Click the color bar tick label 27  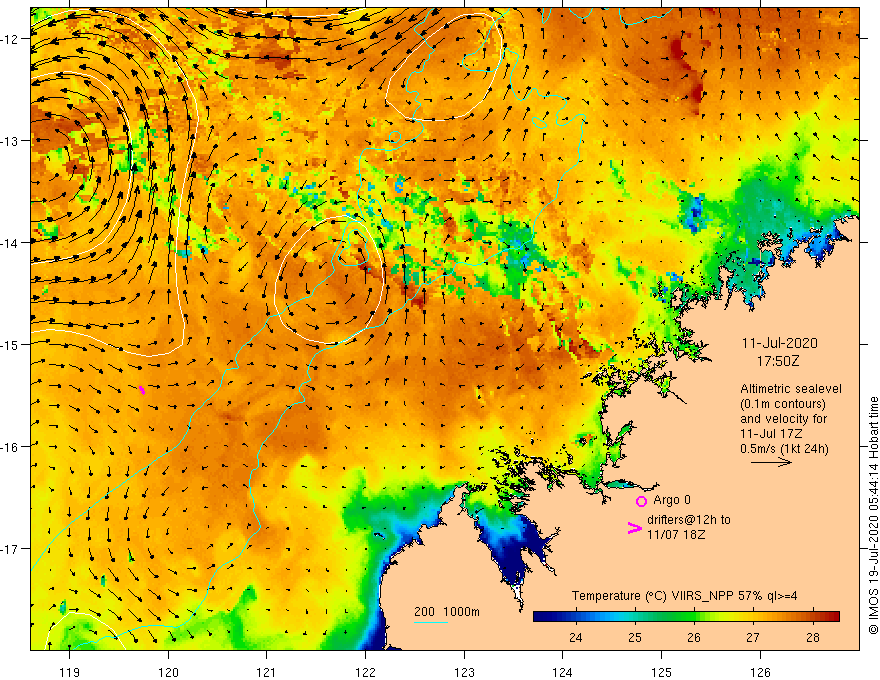753,637
